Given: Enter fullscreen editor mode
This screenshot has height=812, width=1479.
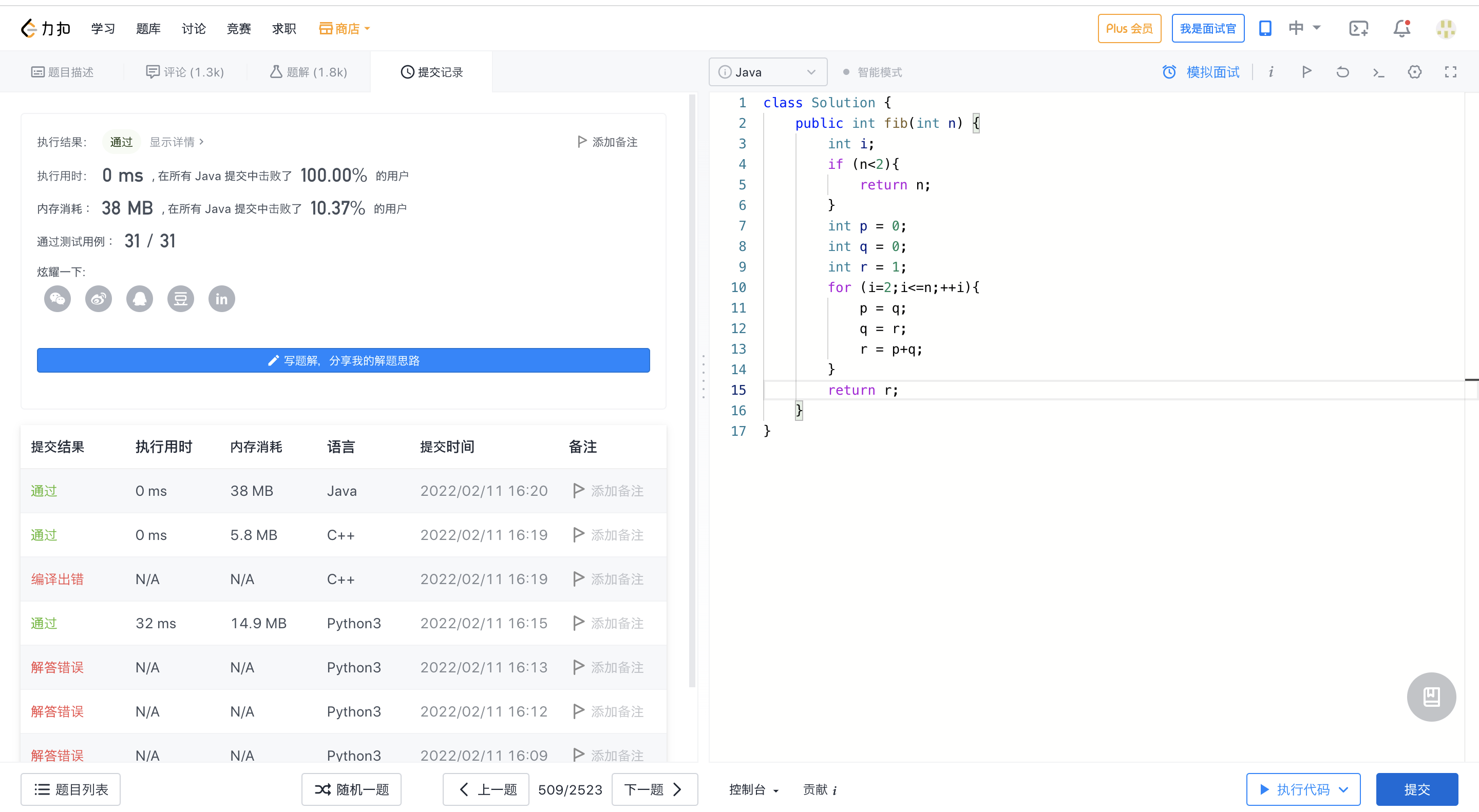Looking at the screenshot, I should pos(1451,72).
